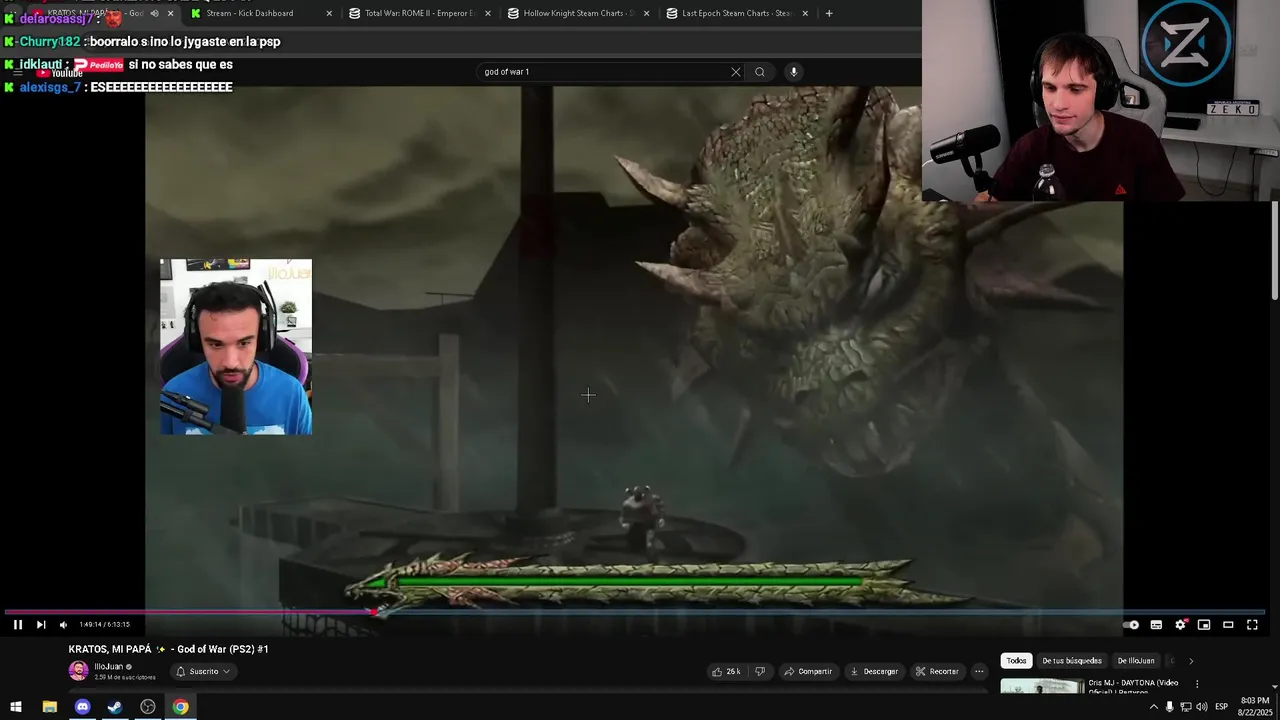Screen dimensions: 1280x720
Task: Open the taskbar clock 8:03 PM
Action: pyautogui.click(x=1254, y=707)
